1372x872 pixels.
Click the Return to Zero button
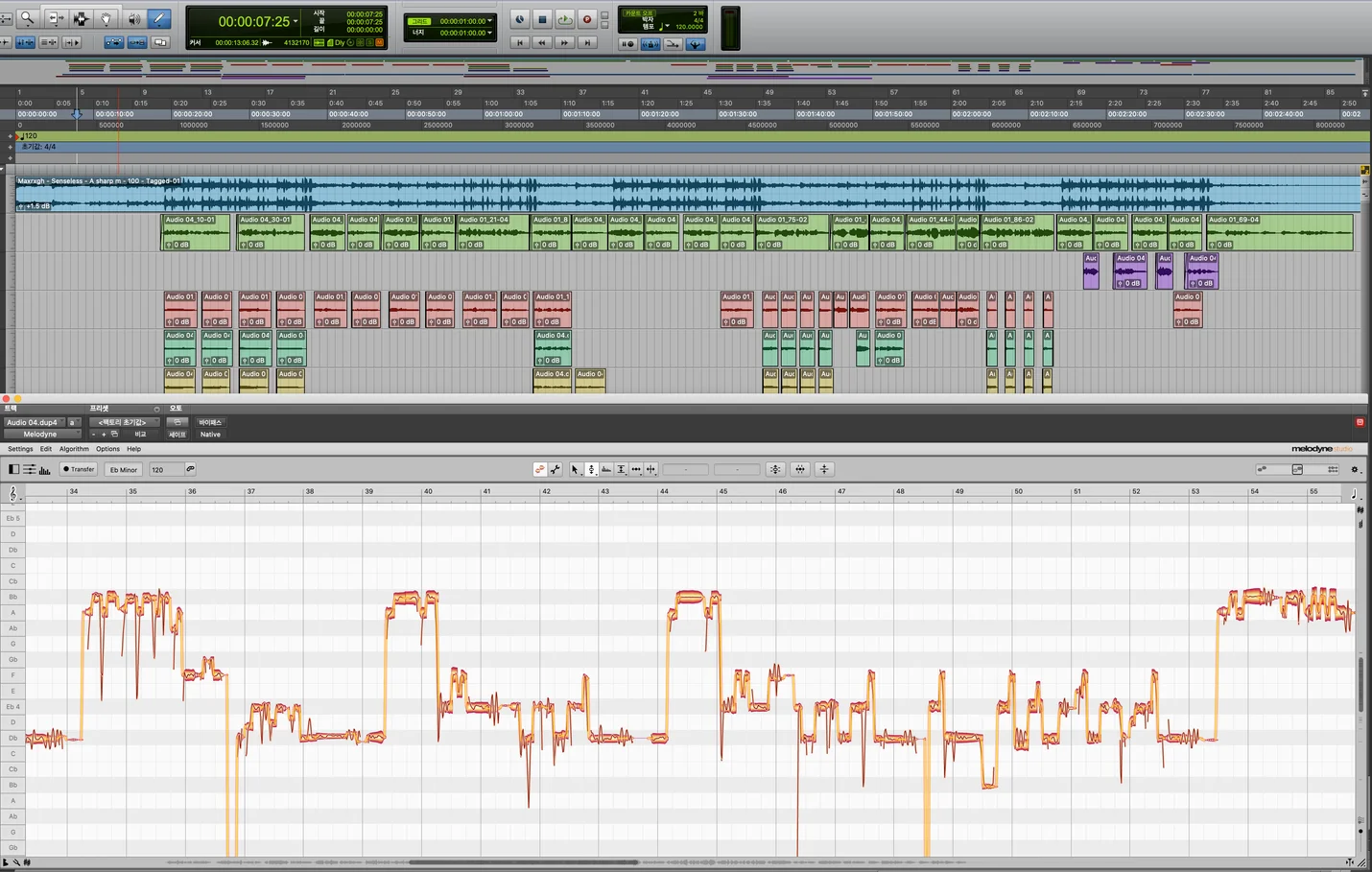(x=519, y=42)
